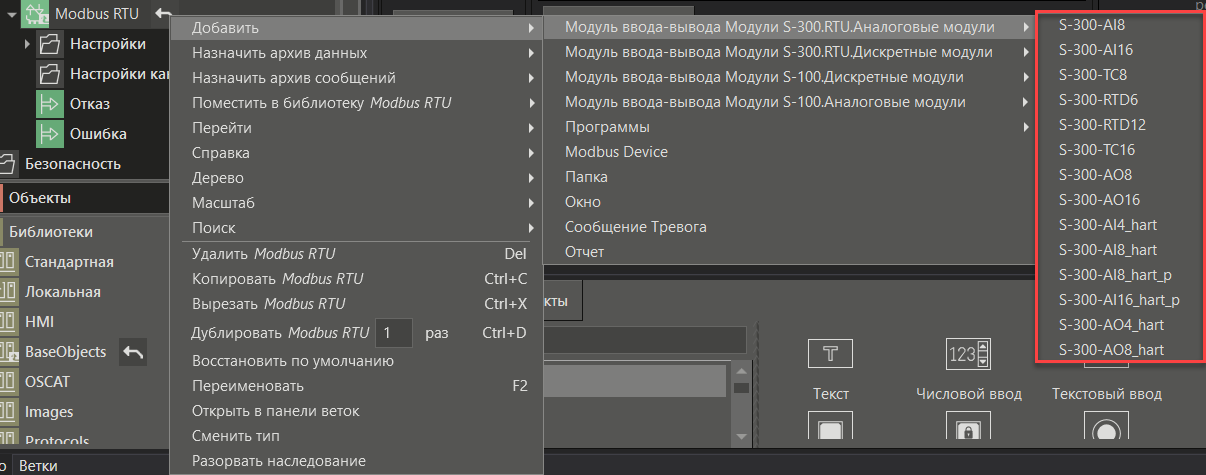Select the Числовой ввод palette icon
1206x475 pixels.
click(x=968, y=352)
